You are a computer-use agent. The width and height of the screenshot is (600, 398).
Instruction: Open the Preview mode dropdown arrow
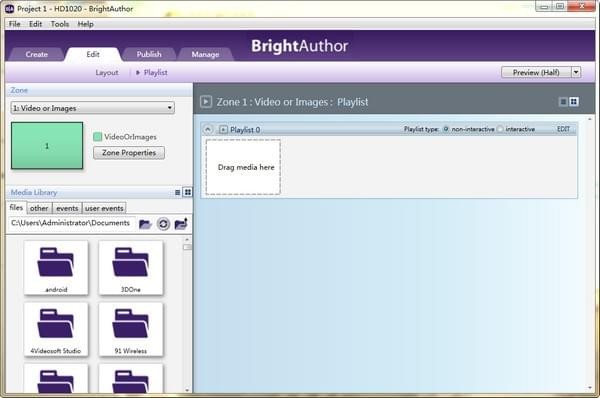pyautogui.click(x=576, y=72)
